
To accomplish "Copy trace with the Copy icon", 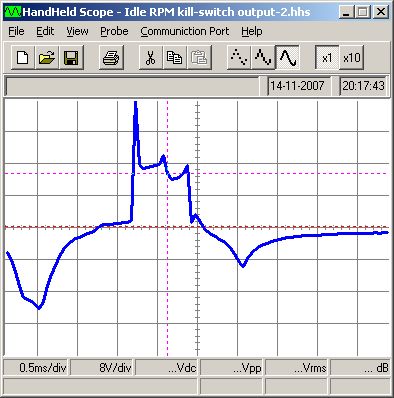I will click(175, 58).
